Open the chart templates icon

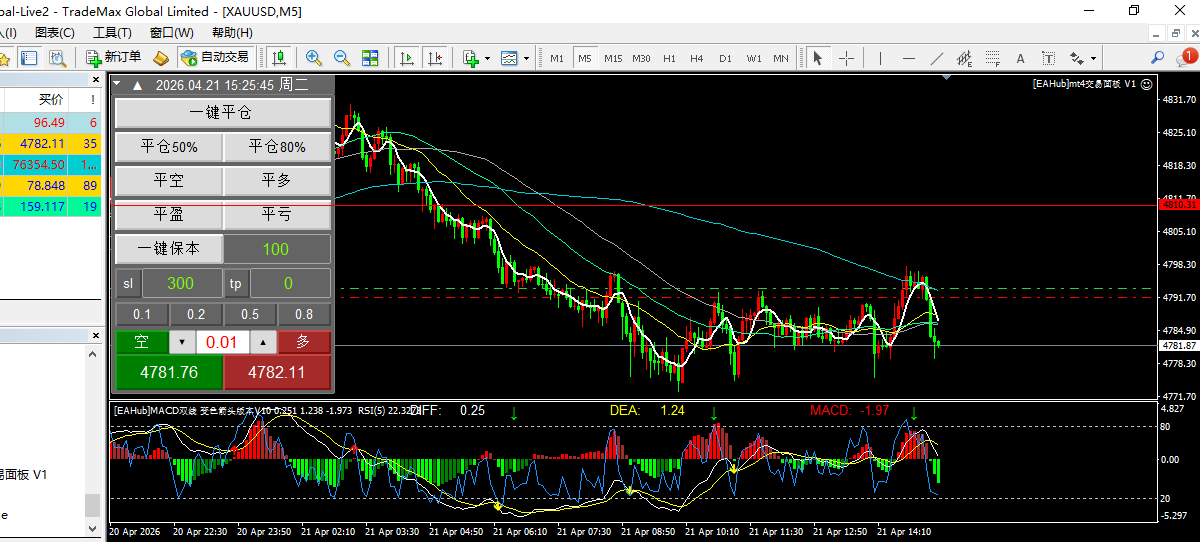(509, 58)
